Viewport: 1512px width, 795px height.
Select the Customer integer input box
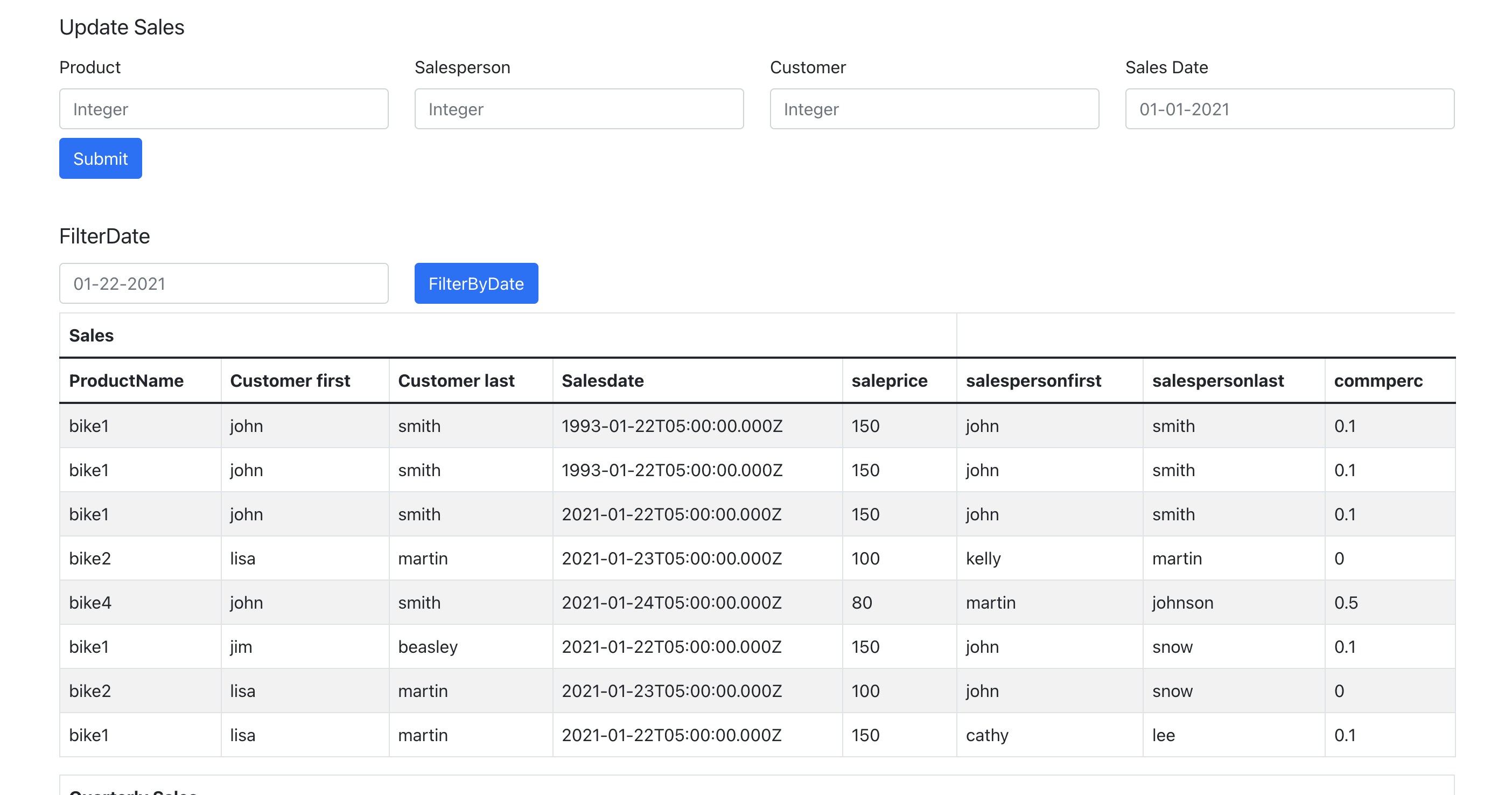click(934, 109)
